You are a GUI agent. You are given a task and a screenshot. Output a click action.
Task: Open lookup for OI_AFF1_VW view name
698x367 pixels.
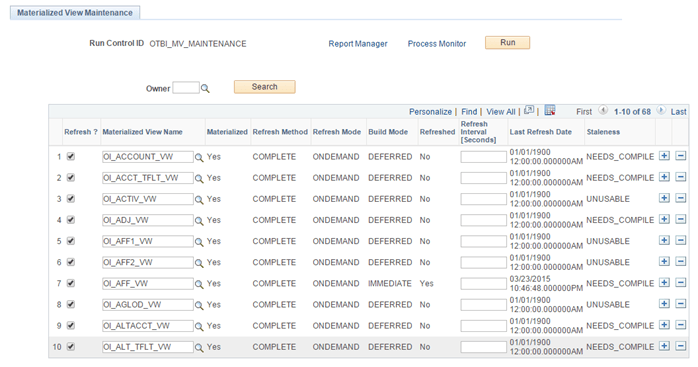(199, 242)
